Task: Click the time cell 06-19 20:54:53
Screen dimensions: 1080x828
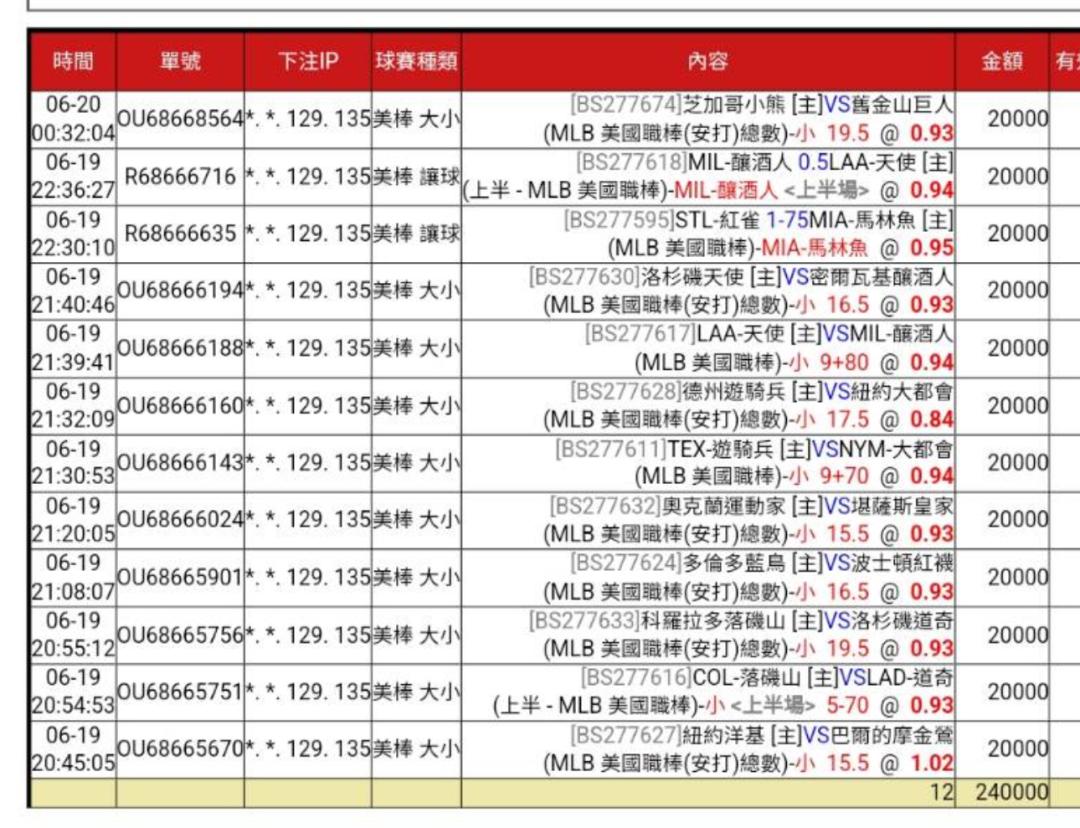Action: (73, 692)
